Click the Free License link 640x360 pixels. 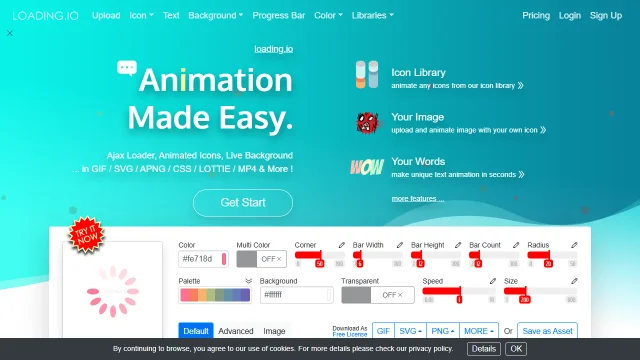[x=350, y=334]
